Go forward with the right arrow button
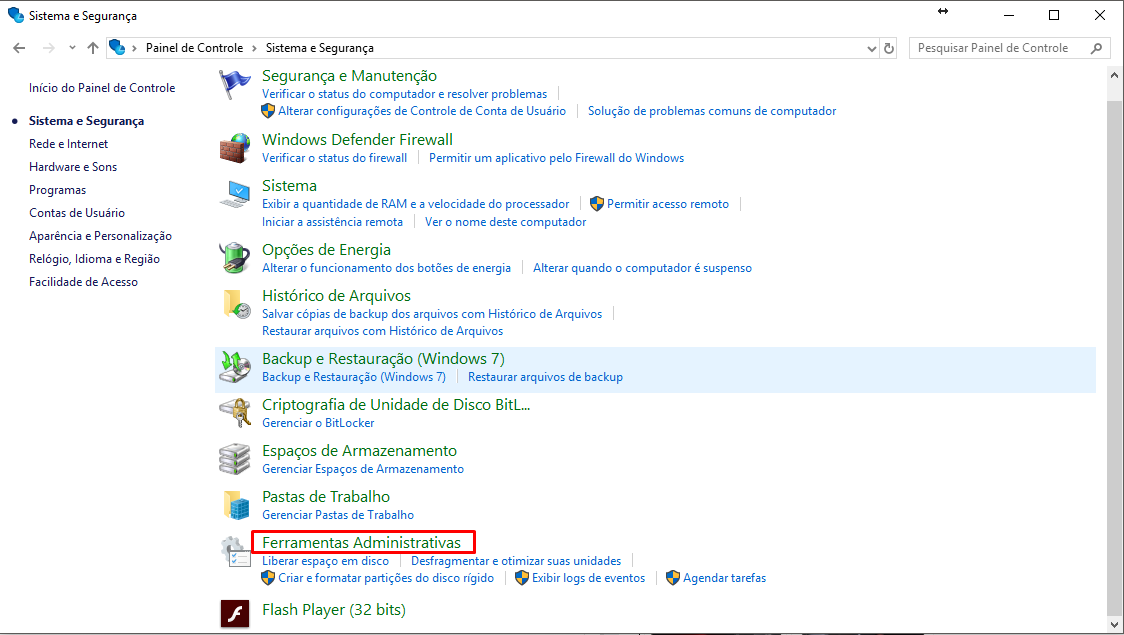This screenshot has width=1124, height=635. click(x=49, y=48)
